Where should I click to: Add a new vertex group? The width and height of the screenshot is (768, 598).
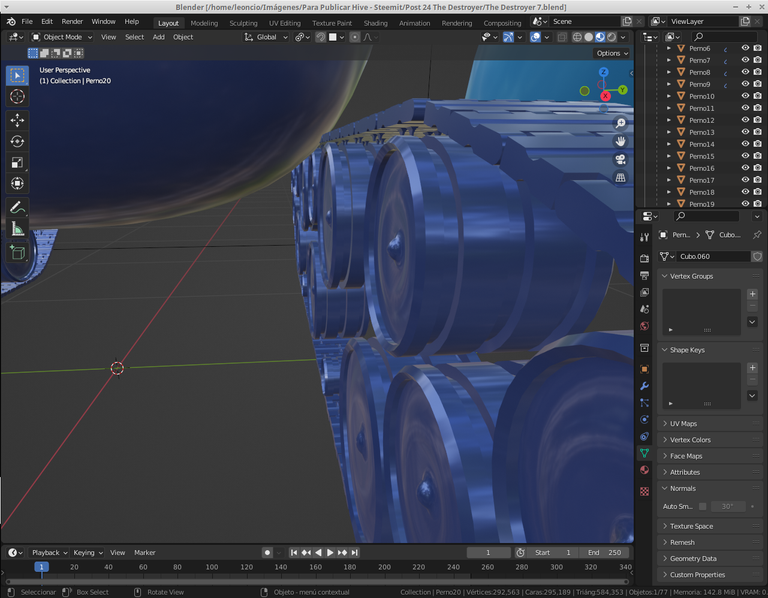[x=752, y=294]
